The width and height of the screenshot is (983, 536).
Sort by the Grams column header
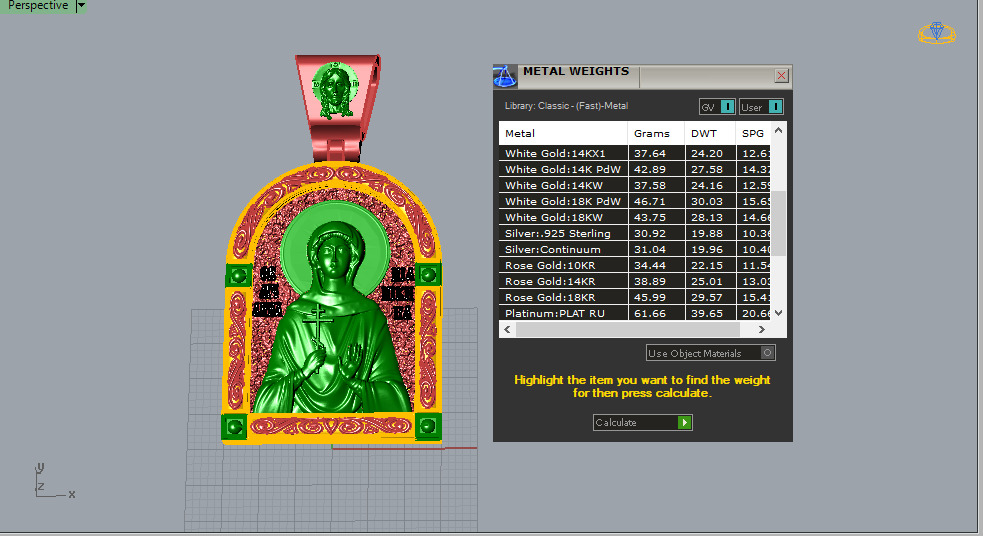coord(656,133)
